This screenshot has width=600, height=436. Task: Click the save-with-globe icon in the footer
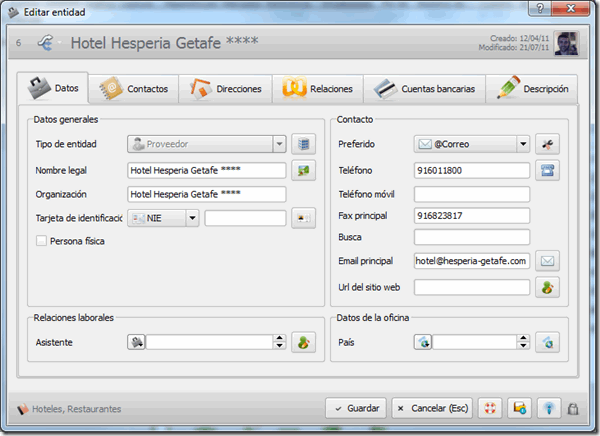(519, 408)
